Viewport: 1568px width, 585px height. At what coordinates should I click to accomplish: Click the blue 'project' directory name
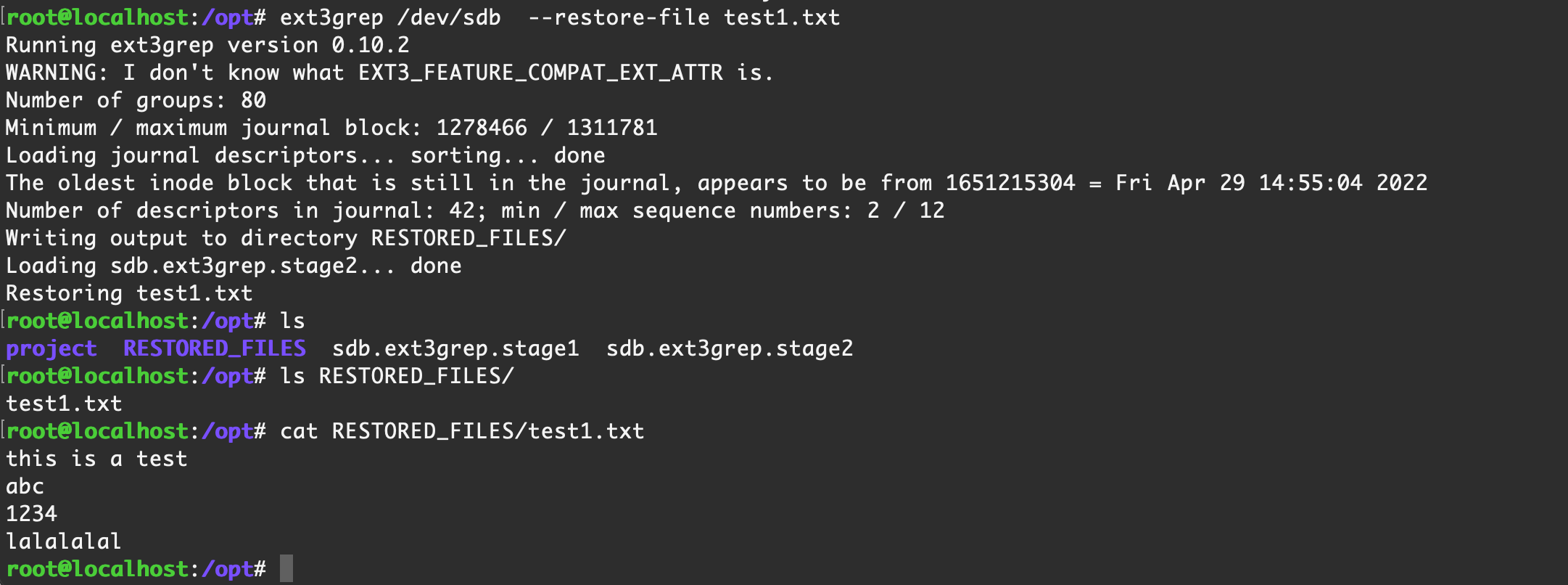click(x=51, y=348)
